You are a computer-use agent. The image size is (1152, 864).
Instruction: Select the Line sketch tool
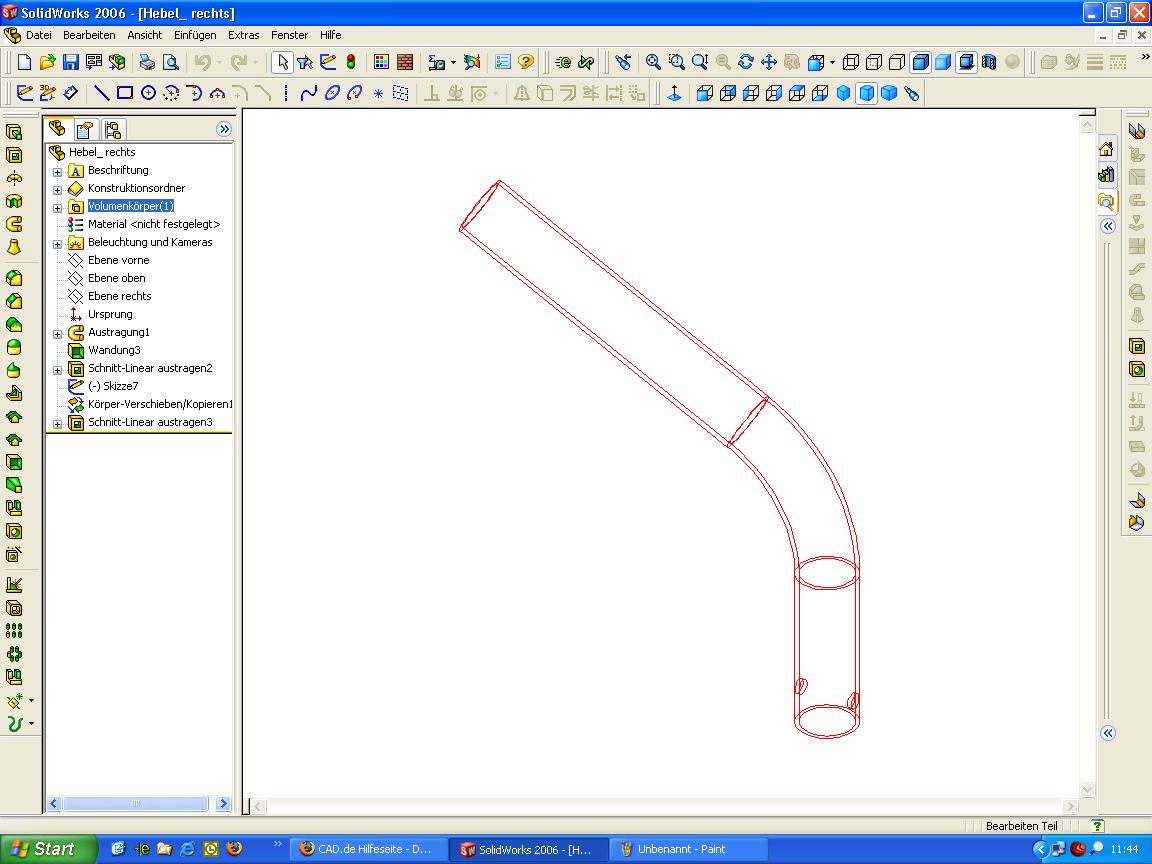tap(101, 93)
